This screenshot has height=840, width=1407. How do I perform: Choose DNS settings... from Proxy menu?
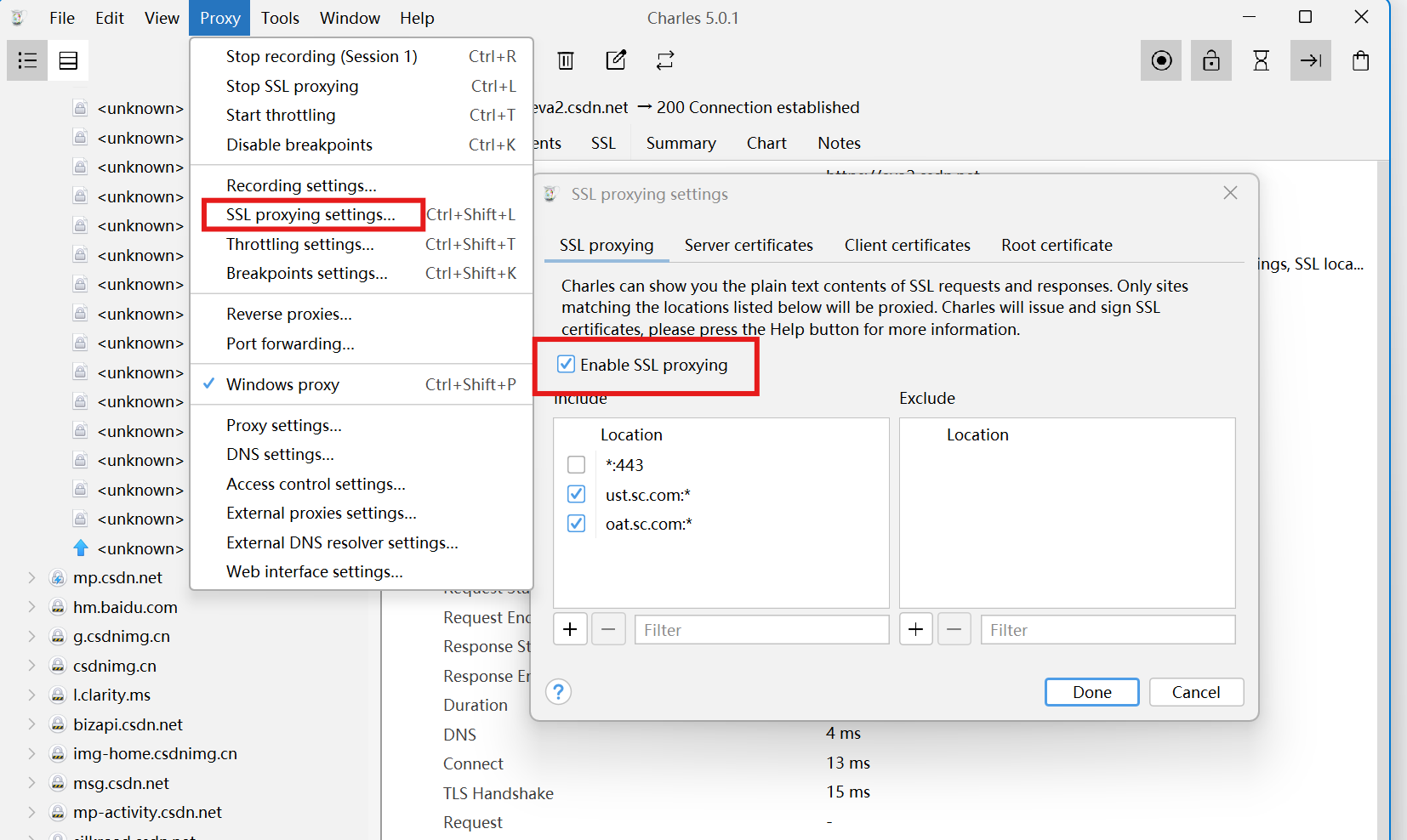click(362, 454)
